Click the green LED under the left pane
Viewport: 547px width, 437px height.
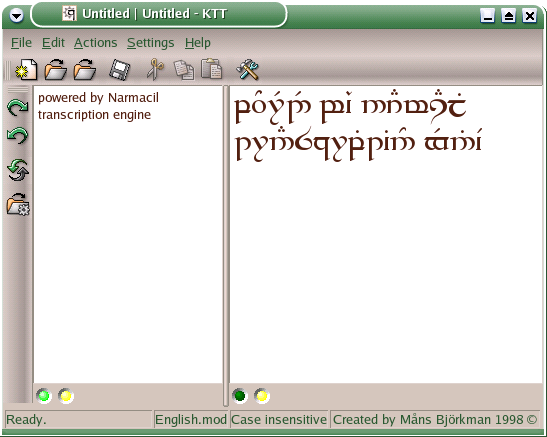click(44, 396)
